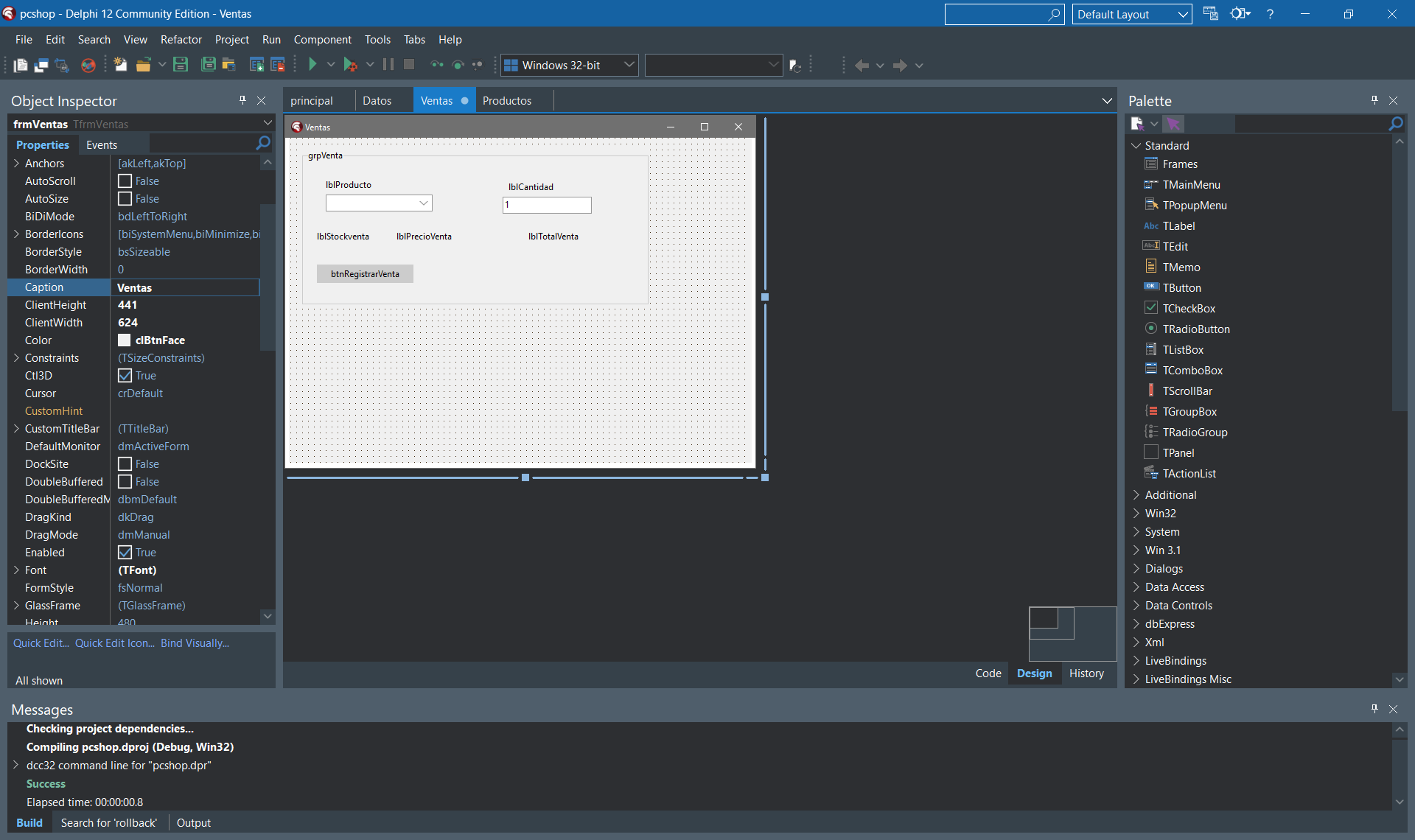The height and width of the screenshot is (840, 1415).
Task: Toggle the AutoSize property checkbox
Action: pyautogui.click(x=125, y=199)
